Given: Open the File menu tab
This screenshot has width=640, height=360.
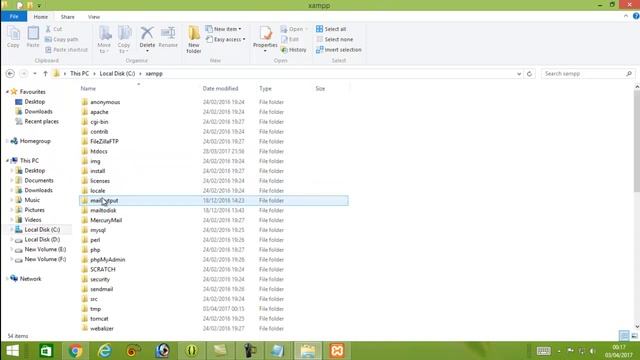Looking at the screenshot, I should click(14, 16).
